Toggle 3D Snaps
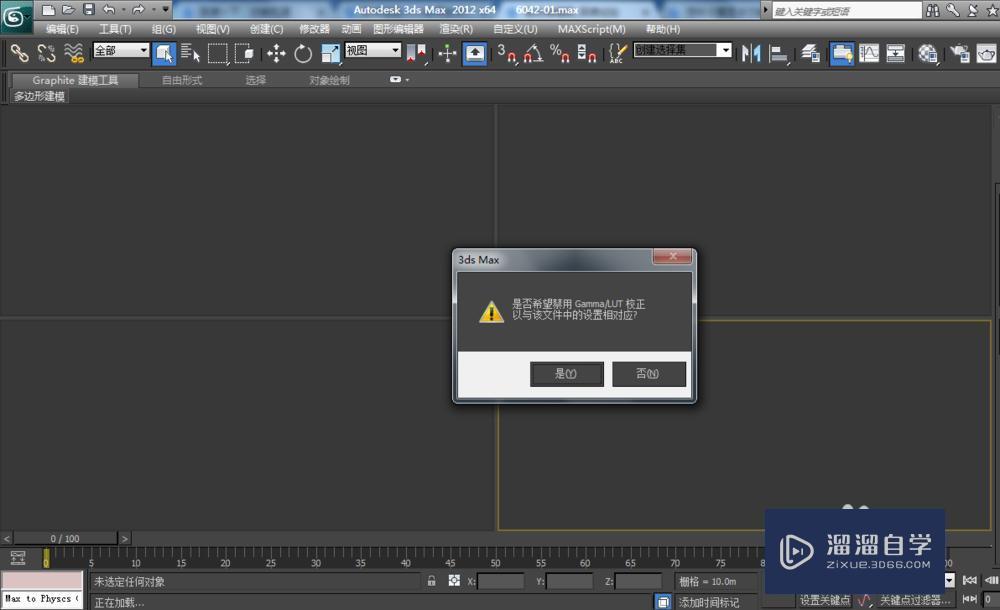This screenshot has width=1000, height=610. [x=507, y=54]
